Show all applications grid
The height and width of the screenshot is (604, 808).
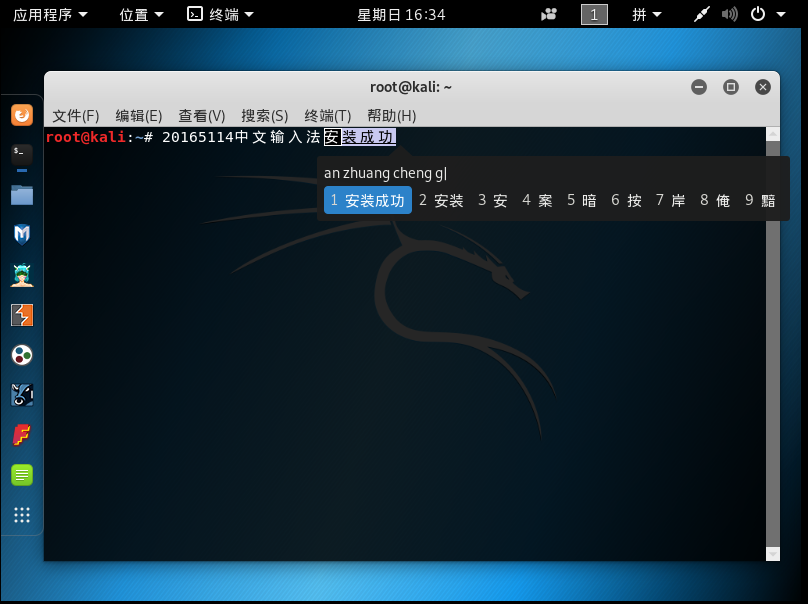point(22,515)
